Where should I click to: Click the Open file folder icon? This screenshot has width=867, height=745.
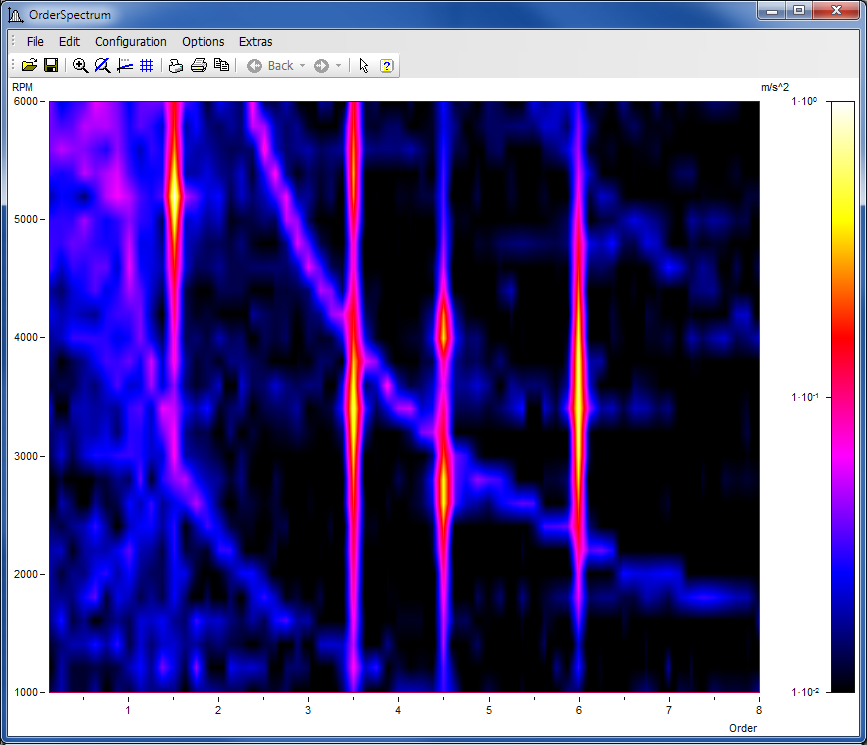point(29,65)
